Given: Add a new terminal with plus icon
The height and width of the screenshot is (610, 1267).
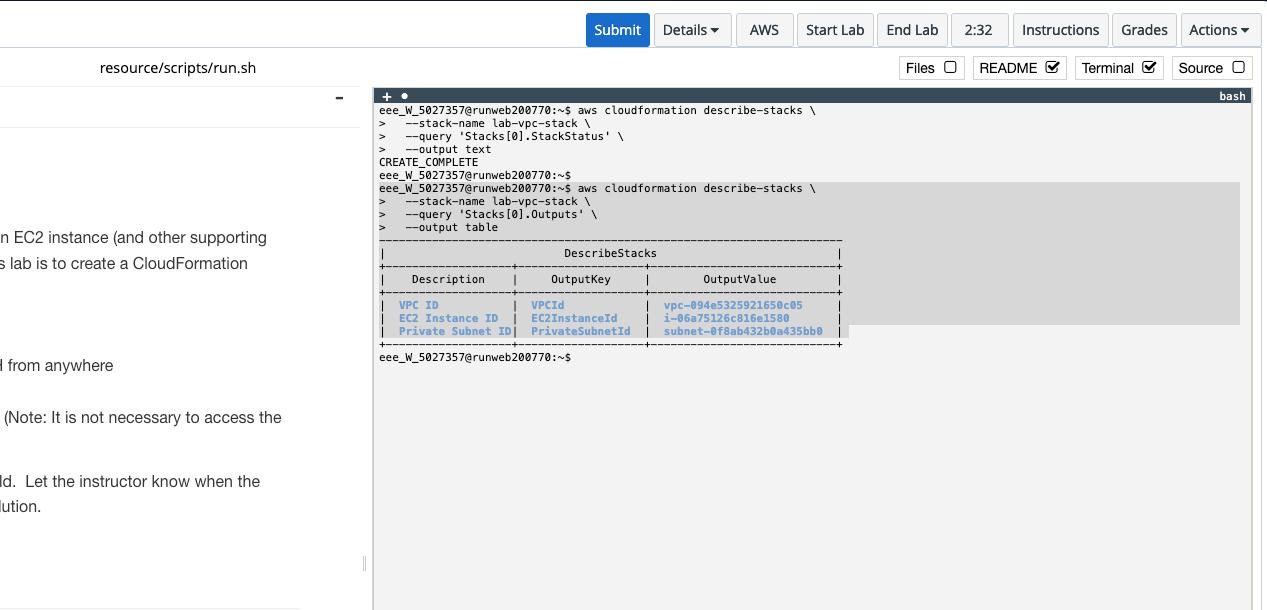Looking at the screenshot, I should [x=387, y=96].
